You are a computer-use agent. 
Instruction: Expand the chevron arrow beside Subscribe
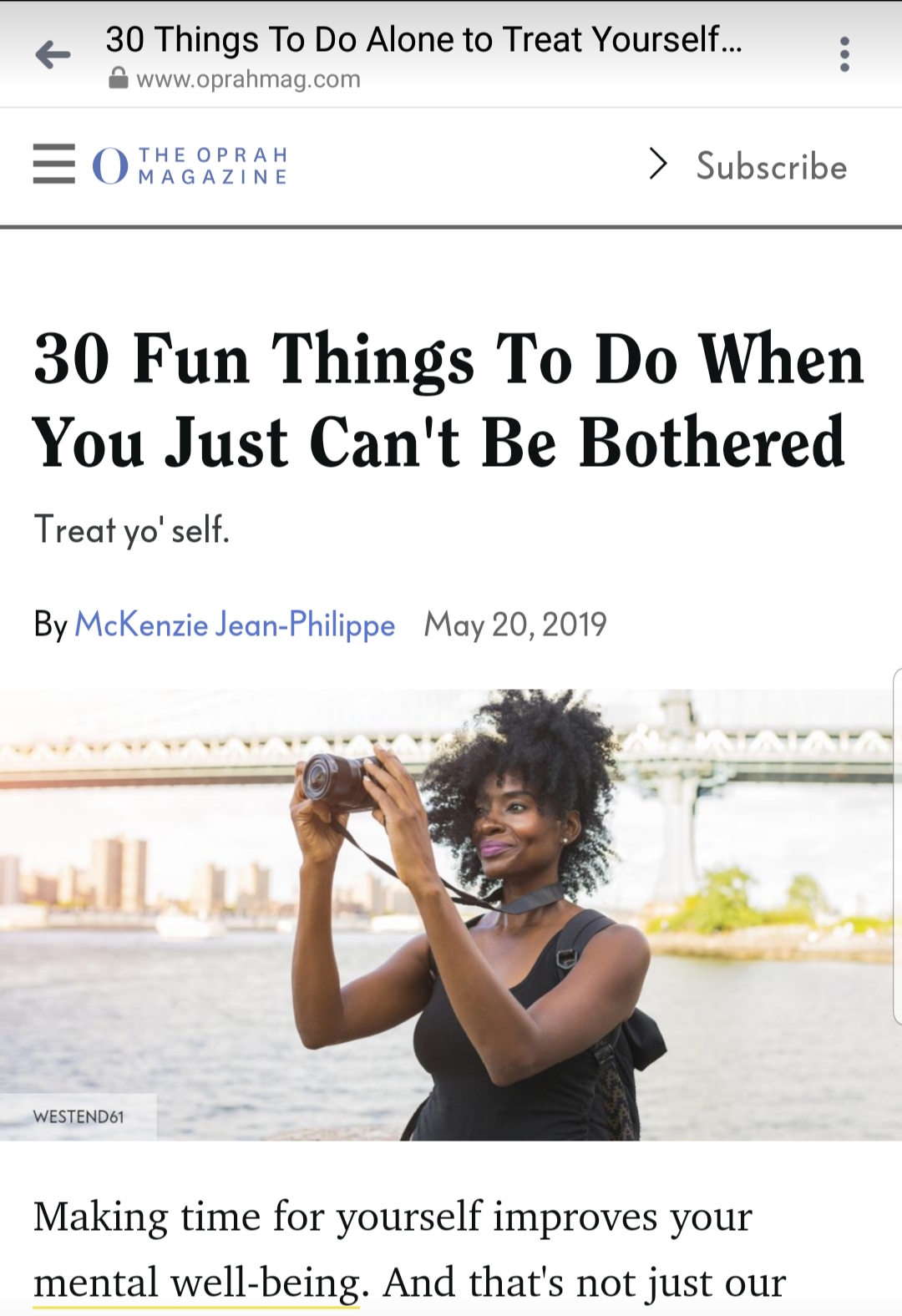click(x=659, y=164)
